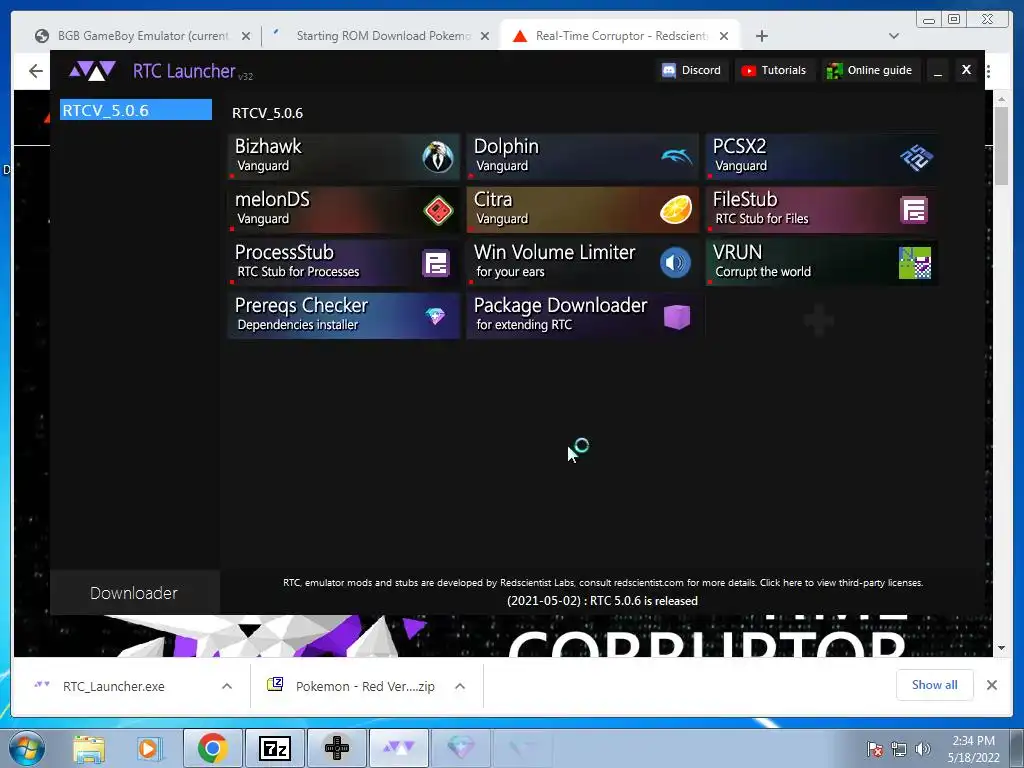Open Windows Media Player from the taskbar

(x=148, y=748)
